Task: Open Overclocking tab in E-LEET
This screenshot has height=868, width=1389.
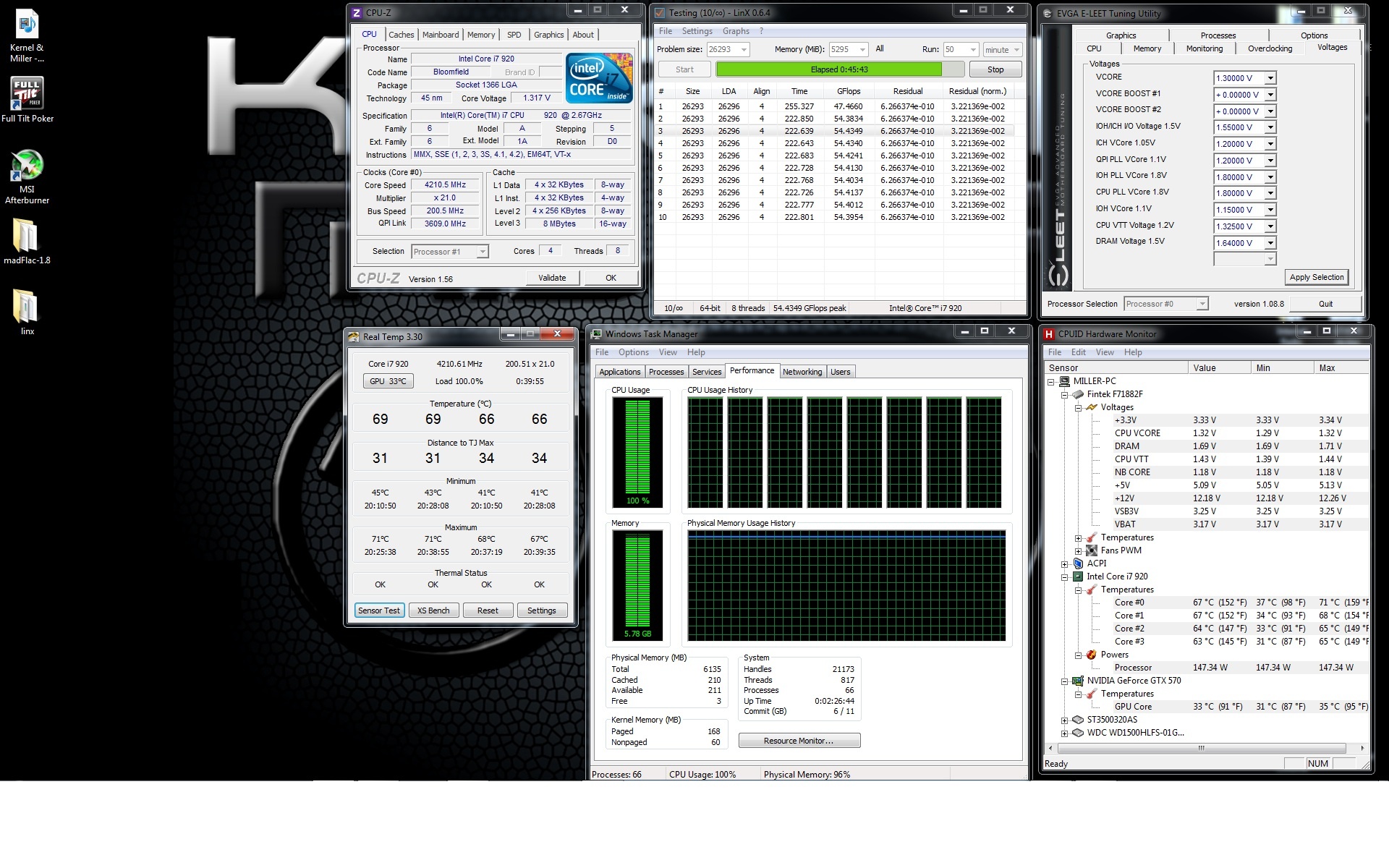Action: tap(1270, 48)
